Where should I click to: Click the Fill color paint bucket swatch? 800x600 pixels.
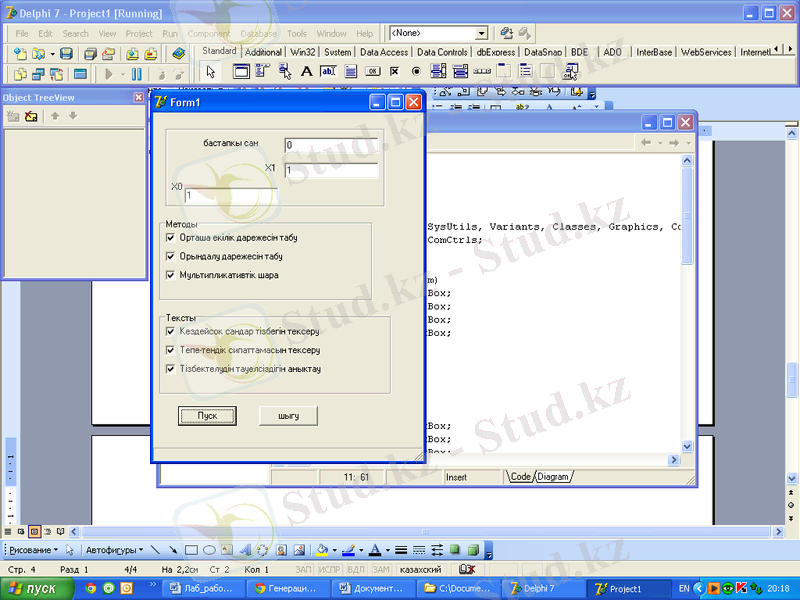pyautogui.click(x=322, y=550)
